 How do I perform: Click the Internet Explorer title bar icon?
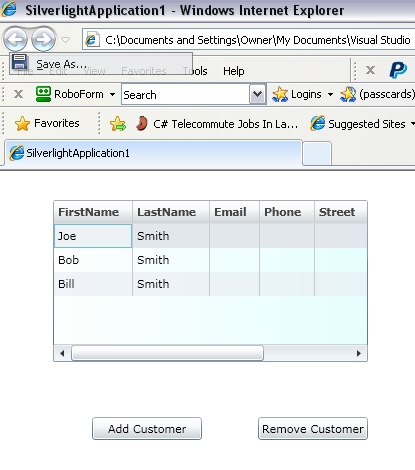(x=9, y=9)
